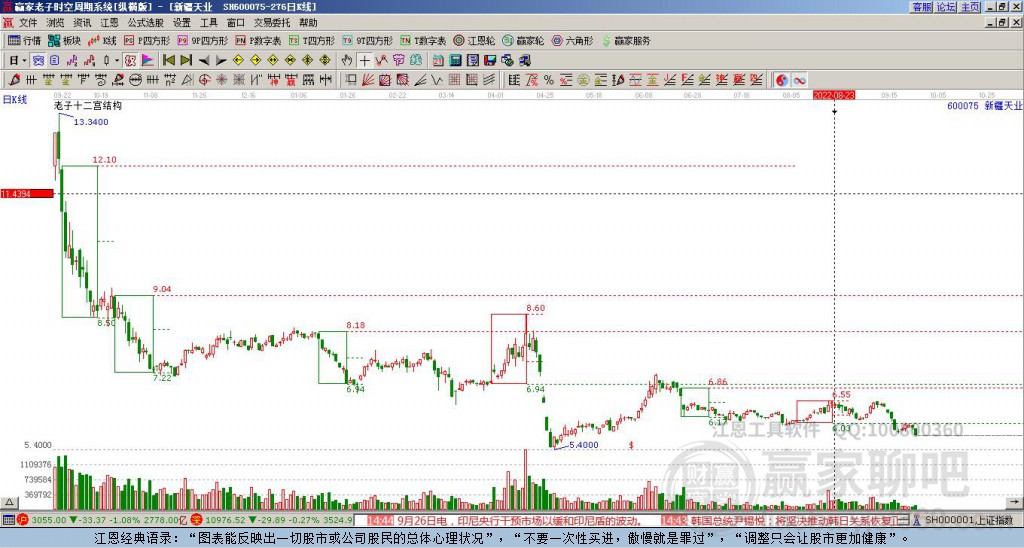Select the circle with horizontal line tool
The height and width of the screenshot is (548, 1024).
[x=135, y=80]
